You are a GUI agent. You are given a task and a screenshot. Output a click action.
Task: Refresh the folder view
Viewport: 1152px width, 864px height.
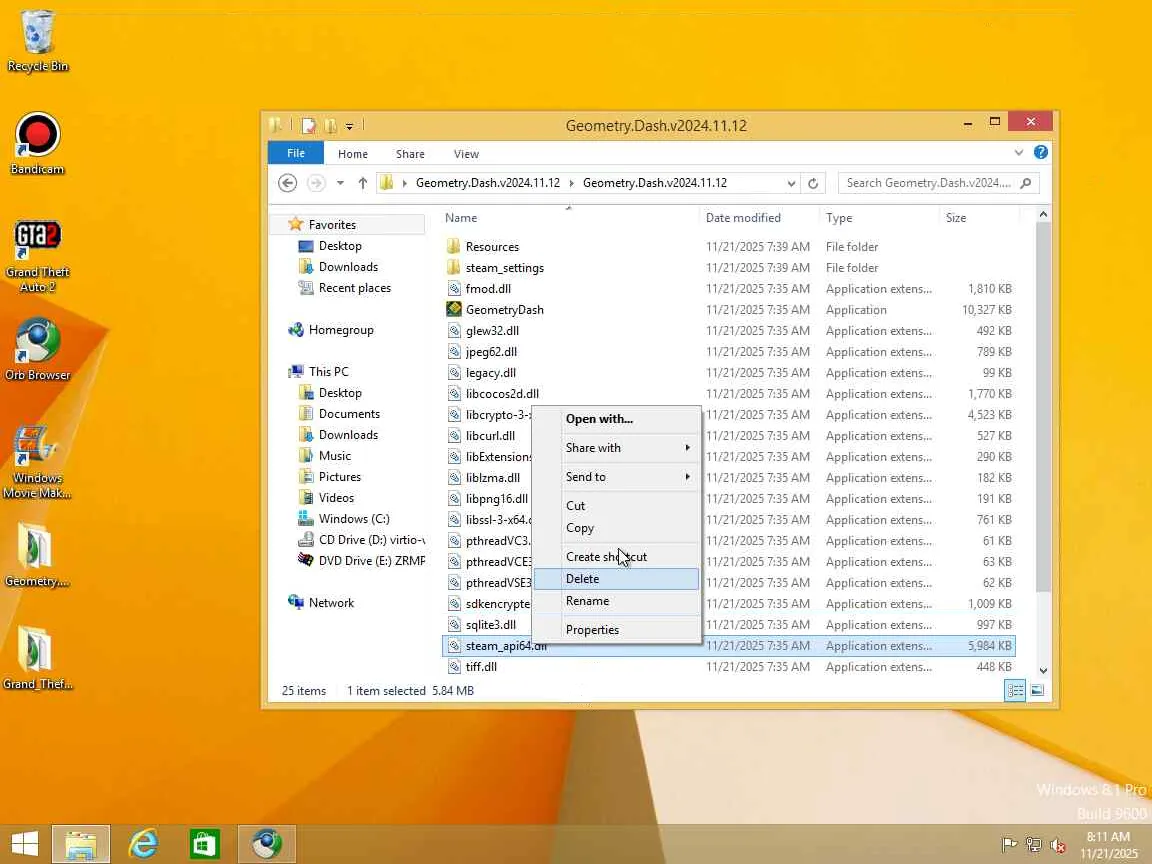click(x=813, y=183)
